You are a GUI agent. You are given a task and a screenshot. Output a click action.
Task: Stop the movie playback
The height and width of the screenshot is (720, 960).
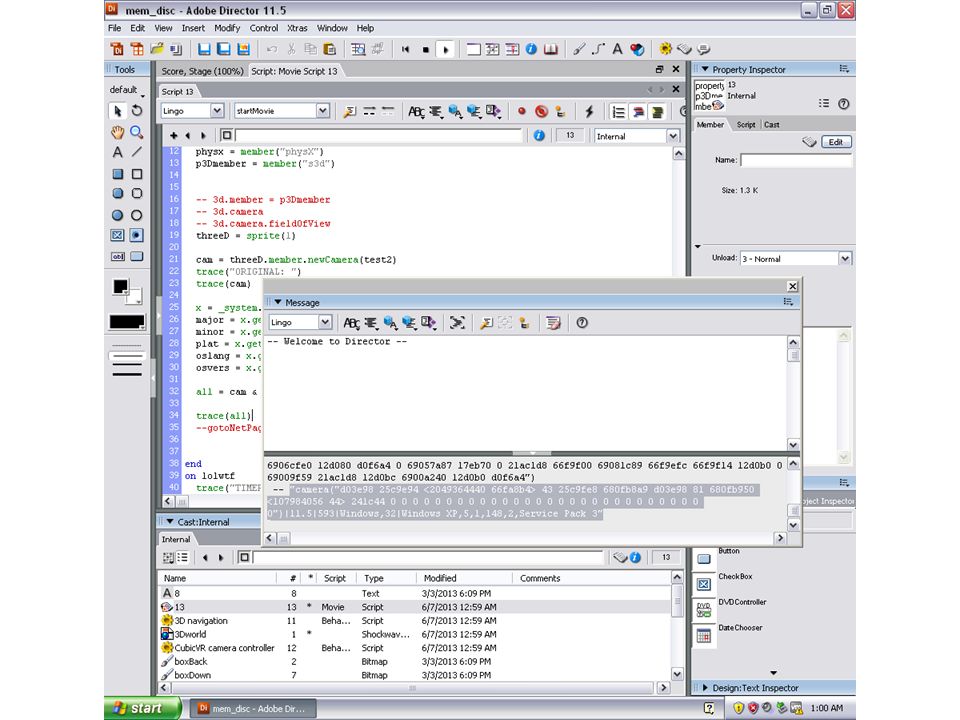tap(426, 50)
